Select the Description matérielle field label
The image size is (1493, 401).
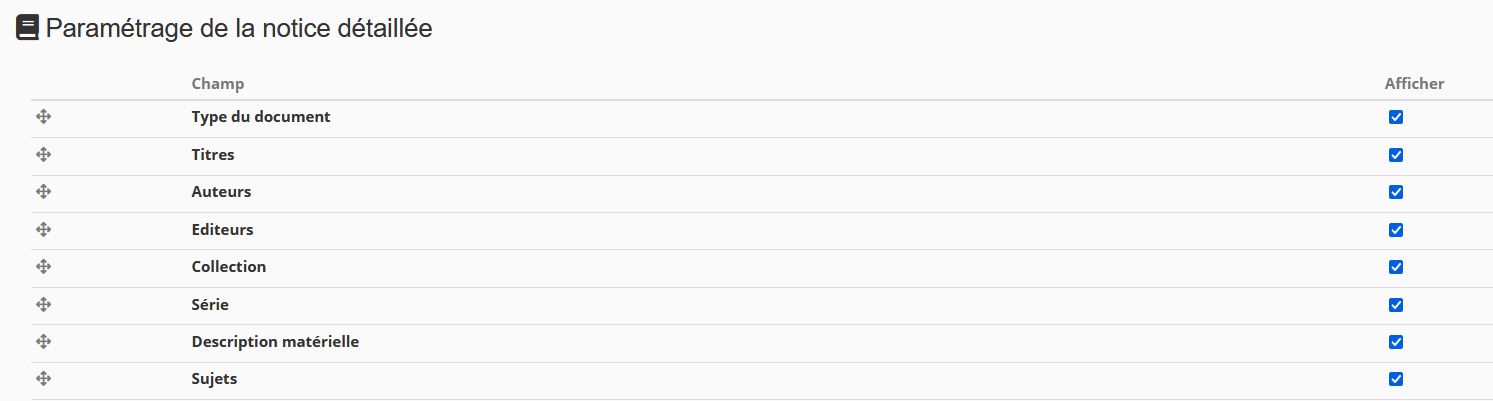(275, 342)
